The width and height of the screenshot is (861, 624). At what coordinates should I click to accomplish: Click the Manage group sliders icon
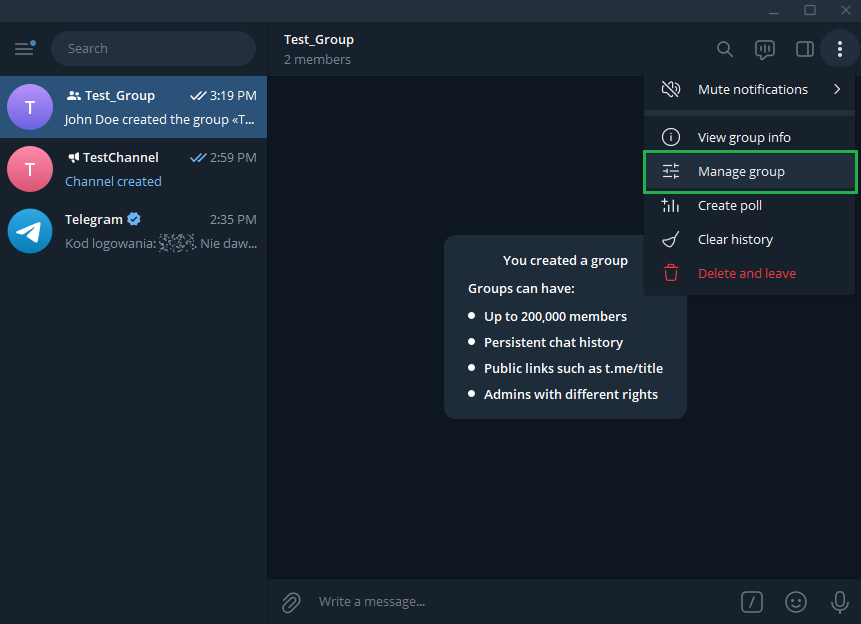670,171
